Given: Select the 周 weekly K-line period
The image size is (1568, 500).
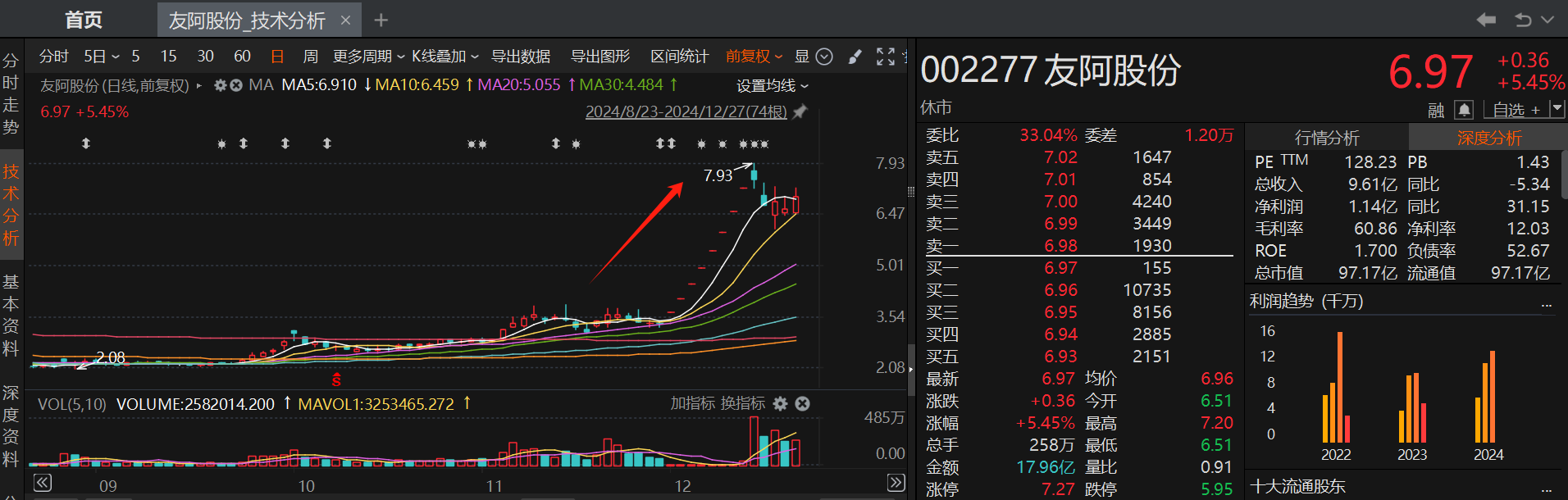Looking at the screenshot, I should [310, 57].
